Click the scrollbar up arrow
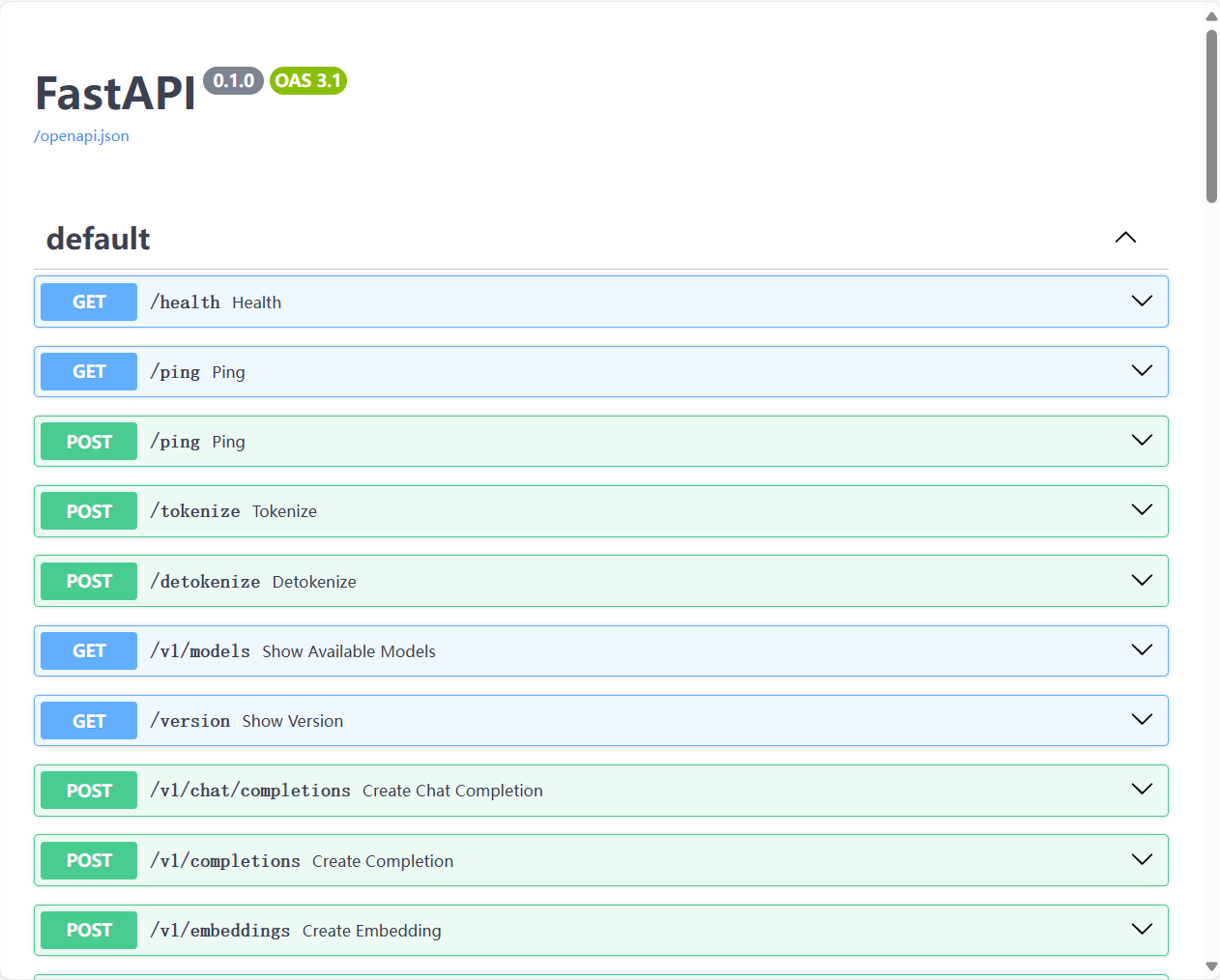This screenshot has height=980, width=1220. click(x=1211, y=15)
